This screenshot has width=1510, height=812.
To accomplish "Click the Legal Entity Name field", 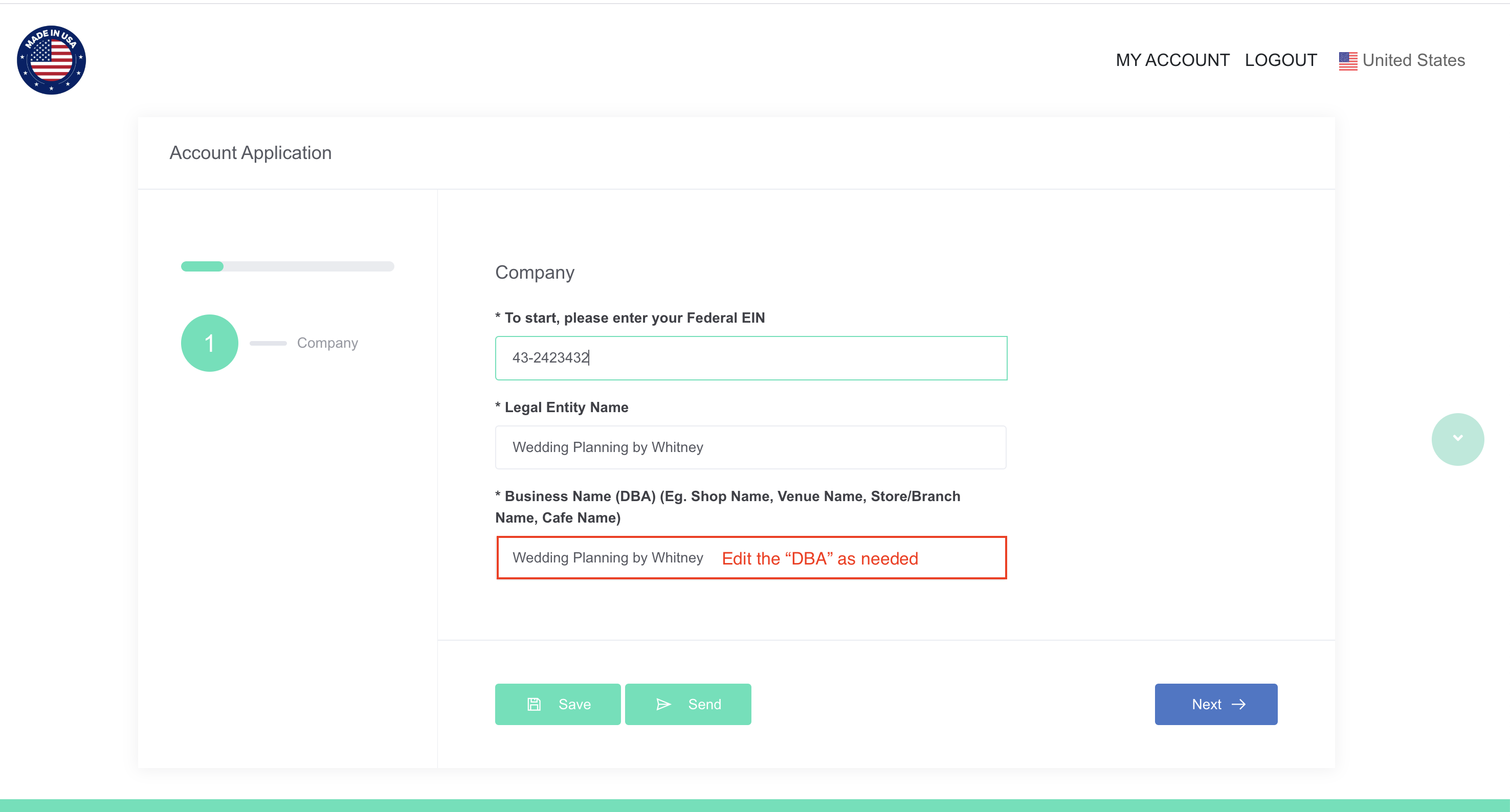I will (x=751, y=447).
